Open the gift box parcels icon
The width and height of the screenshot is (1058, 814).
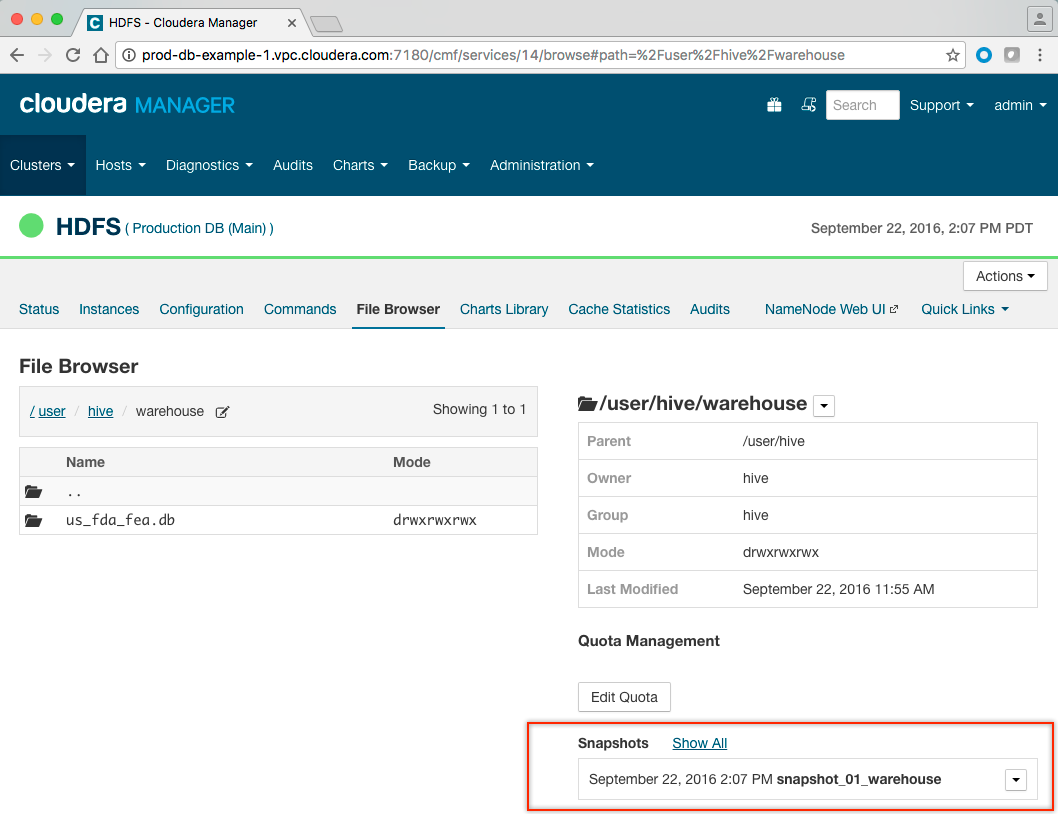774,105
